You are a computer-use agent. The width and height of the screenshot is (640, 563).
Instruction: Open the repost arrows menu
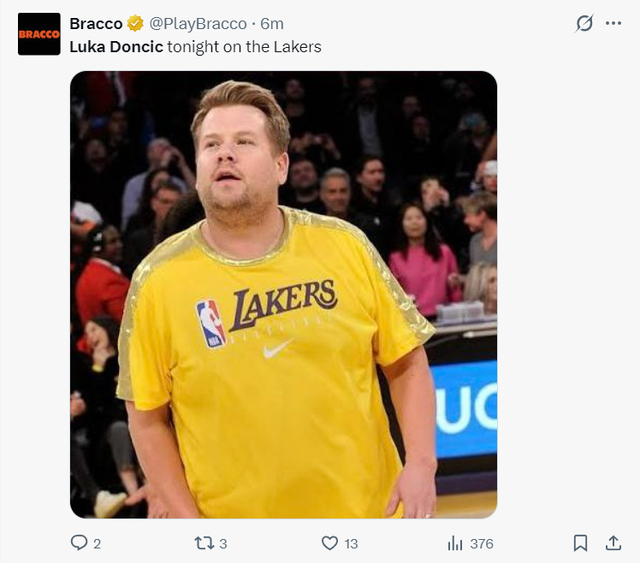click(x=203, y=543)
